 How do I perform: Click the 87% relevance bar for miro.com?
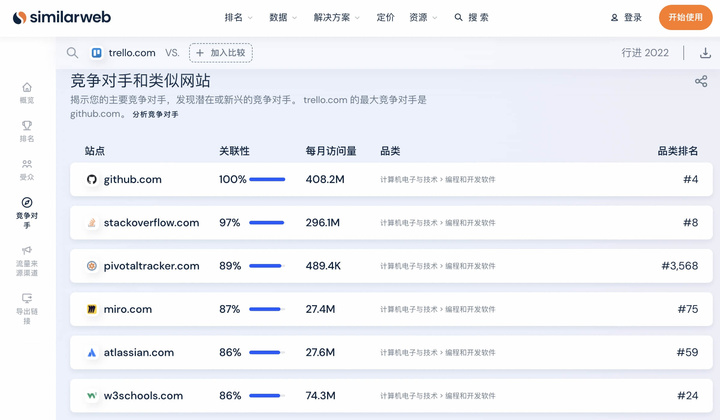(x=267, y=309)
